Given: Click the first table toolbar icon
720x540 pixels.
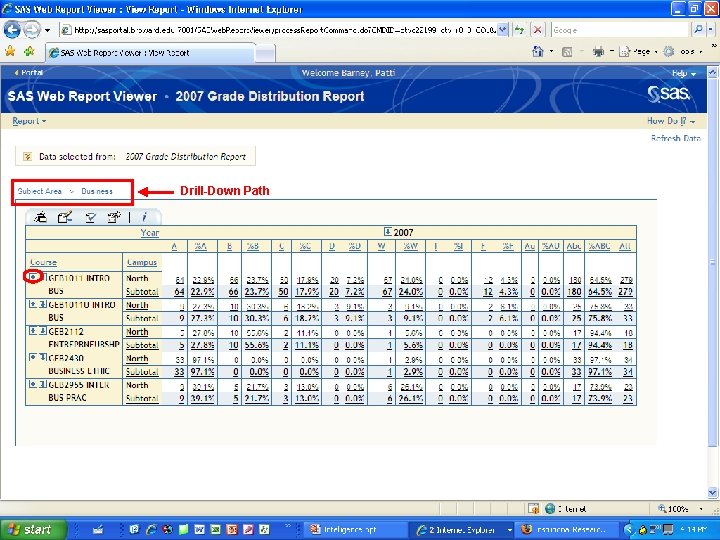Looking at the screenshot, I should point(41,217).
